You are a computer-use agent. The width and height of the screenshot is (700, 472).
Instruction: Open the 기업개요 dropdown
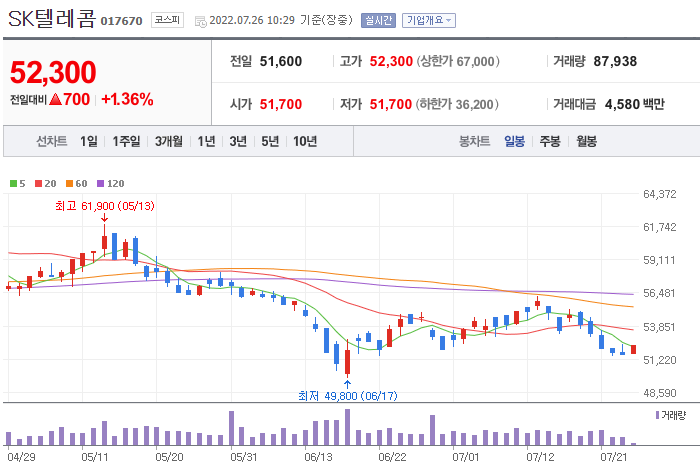coord(429,21)
